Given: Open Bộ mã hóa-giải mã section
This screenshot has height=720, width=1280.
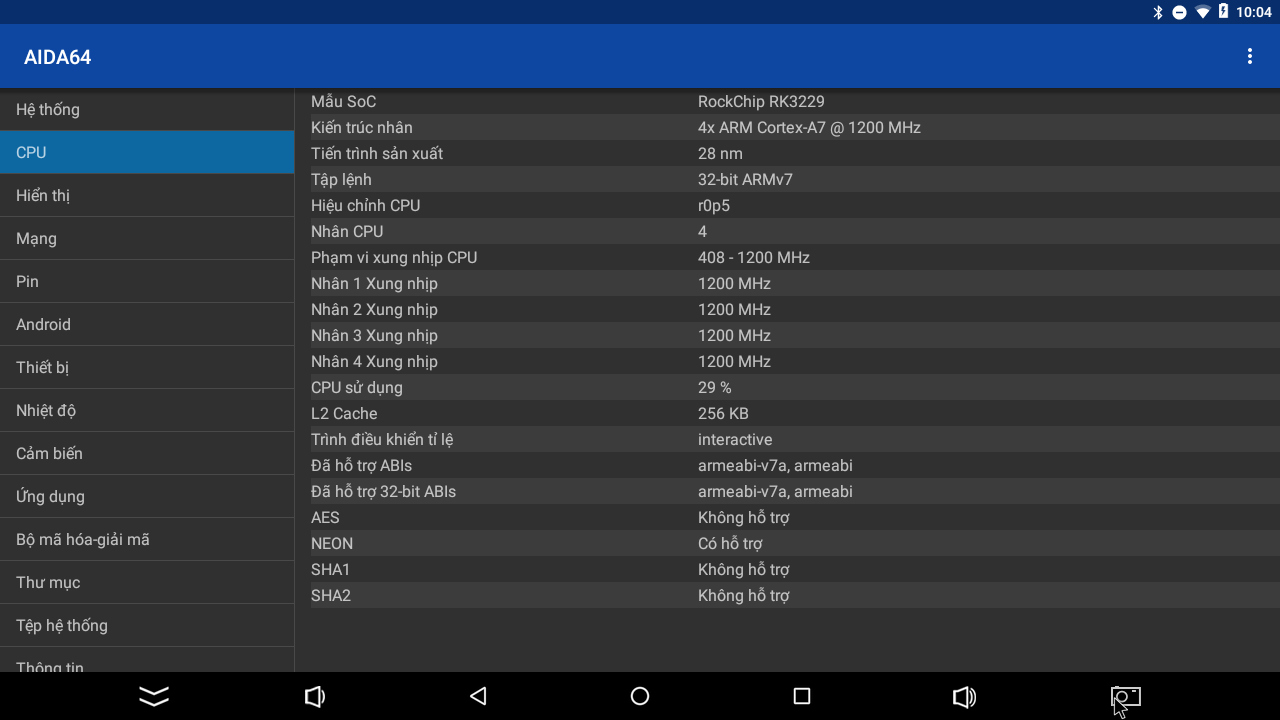Looking at the screenshot, I should pyautogui.click(x=147, y=540).
